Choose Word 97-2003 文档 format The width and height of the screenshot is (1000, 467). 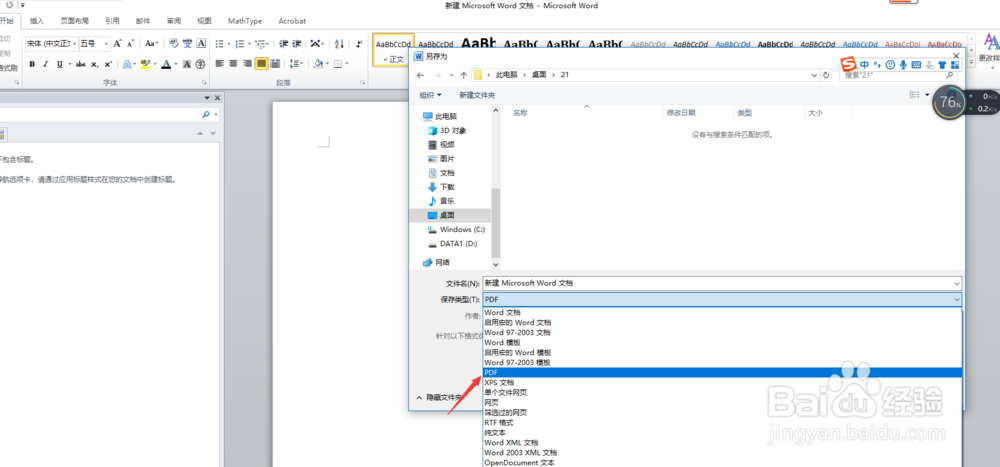(722, 332)
